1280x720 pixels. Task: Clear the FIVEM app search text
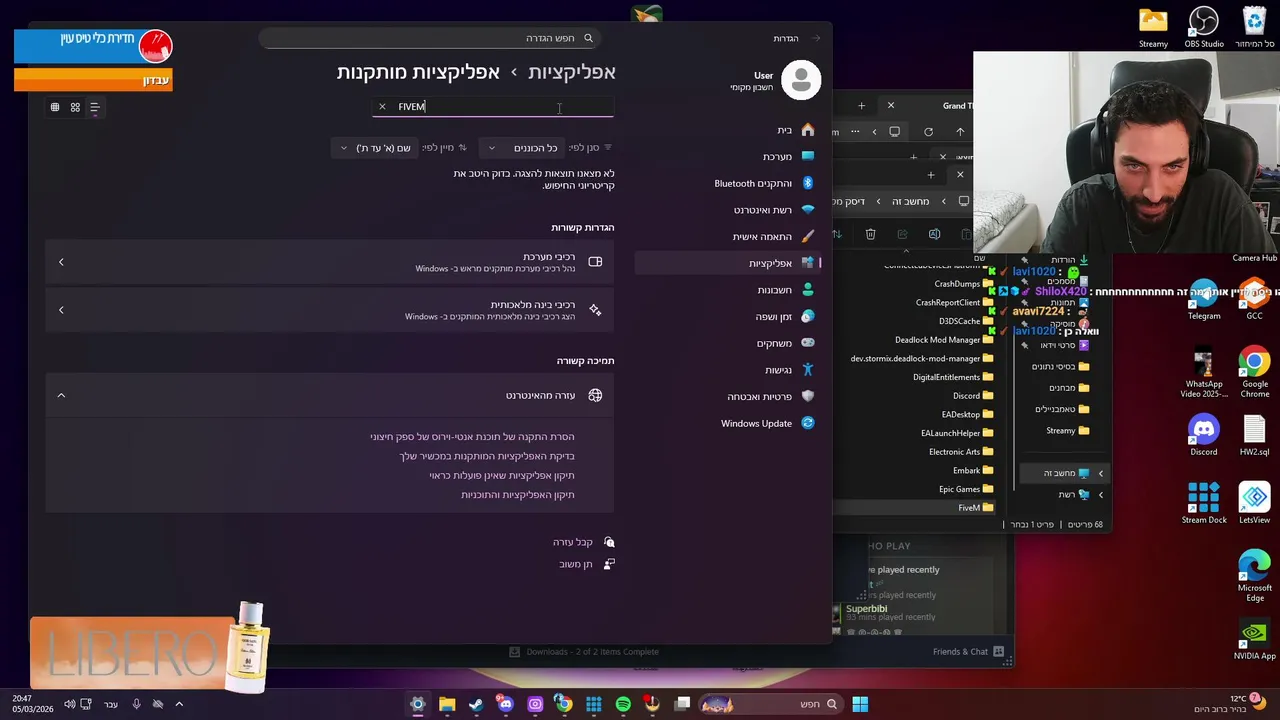pos(382,106)
